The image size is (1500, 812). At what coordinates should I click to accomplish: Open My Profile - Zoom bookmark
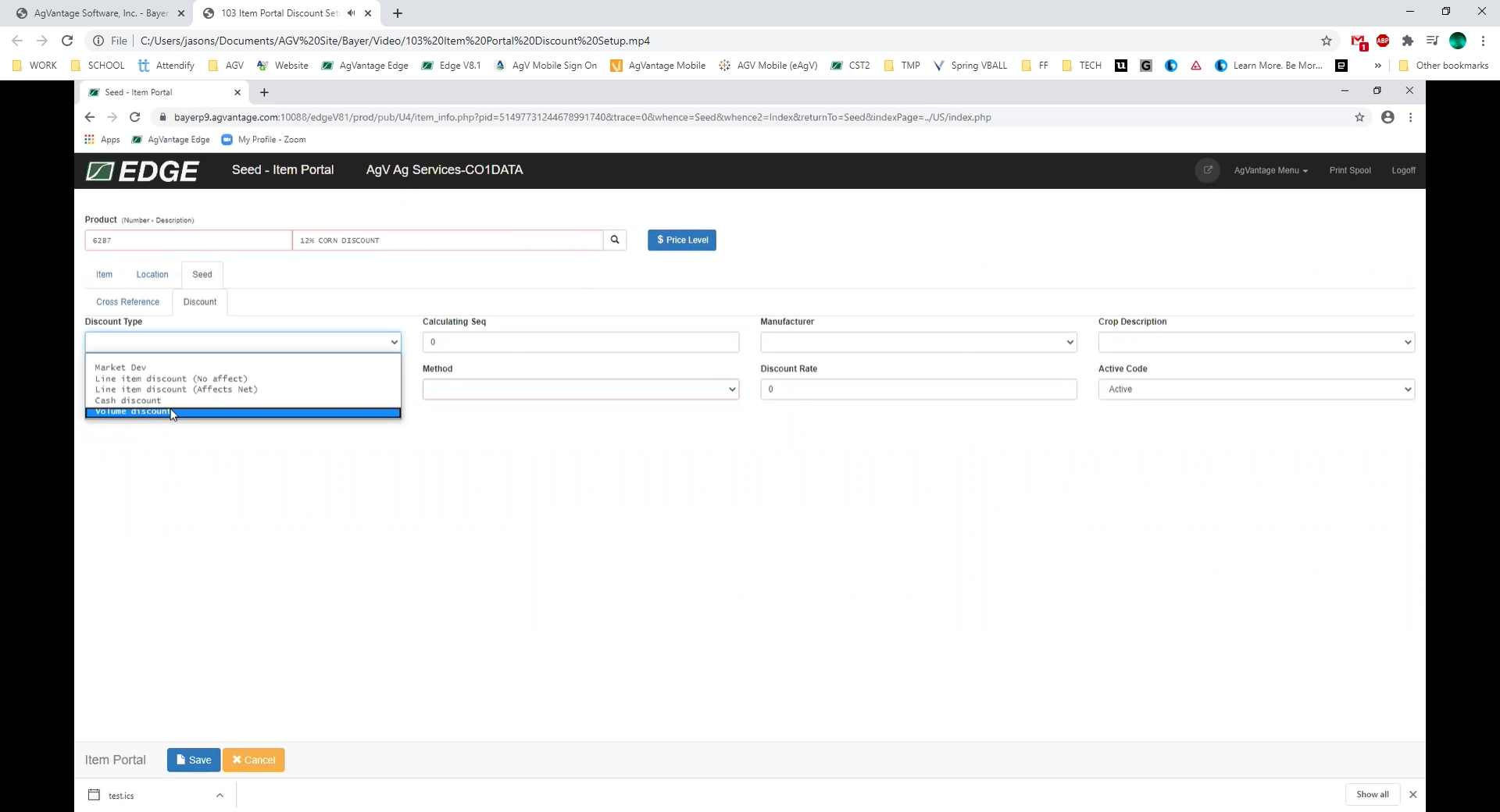(264, 140)
